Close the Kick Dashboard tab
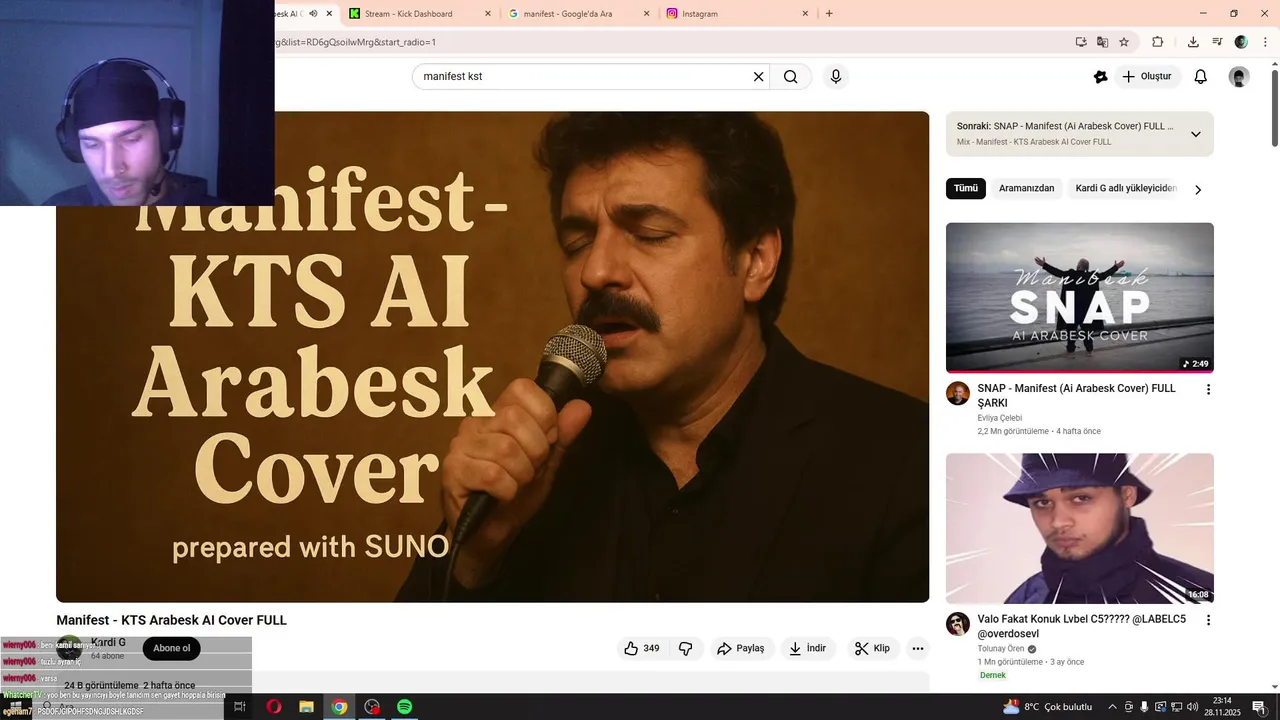Viewport: 1280px width, 720px height. click(488, 13)
